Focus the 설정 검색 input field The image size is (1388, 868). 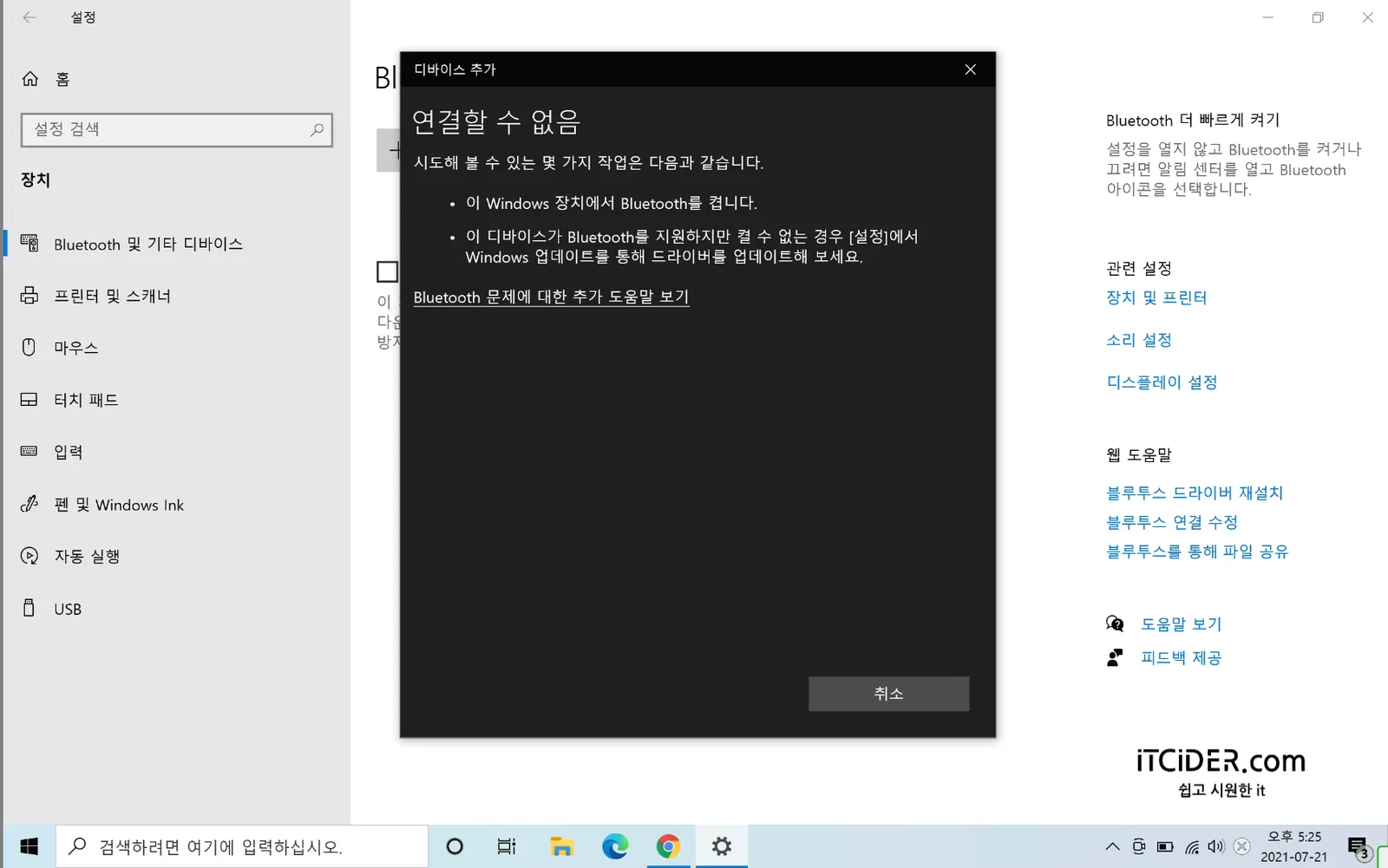[x=177, y=130]
